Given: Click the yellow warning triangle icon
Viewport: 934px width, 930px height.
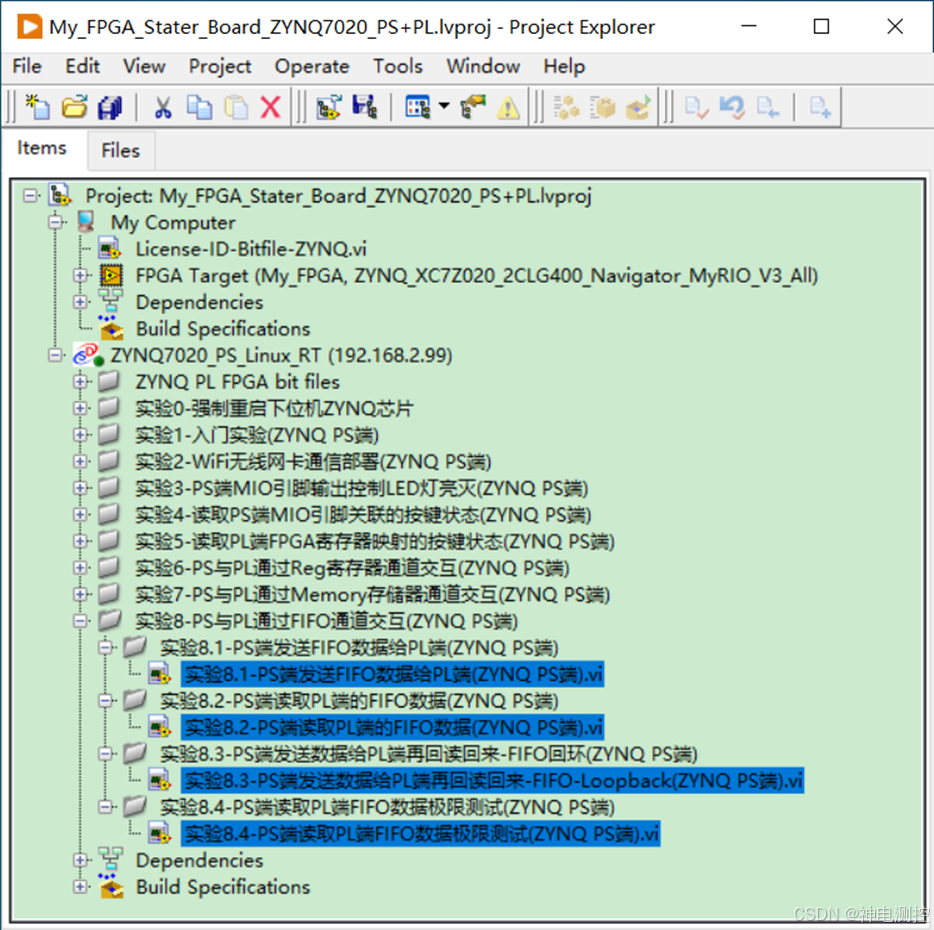Looking at the screenshot, I should pos(508,108).
